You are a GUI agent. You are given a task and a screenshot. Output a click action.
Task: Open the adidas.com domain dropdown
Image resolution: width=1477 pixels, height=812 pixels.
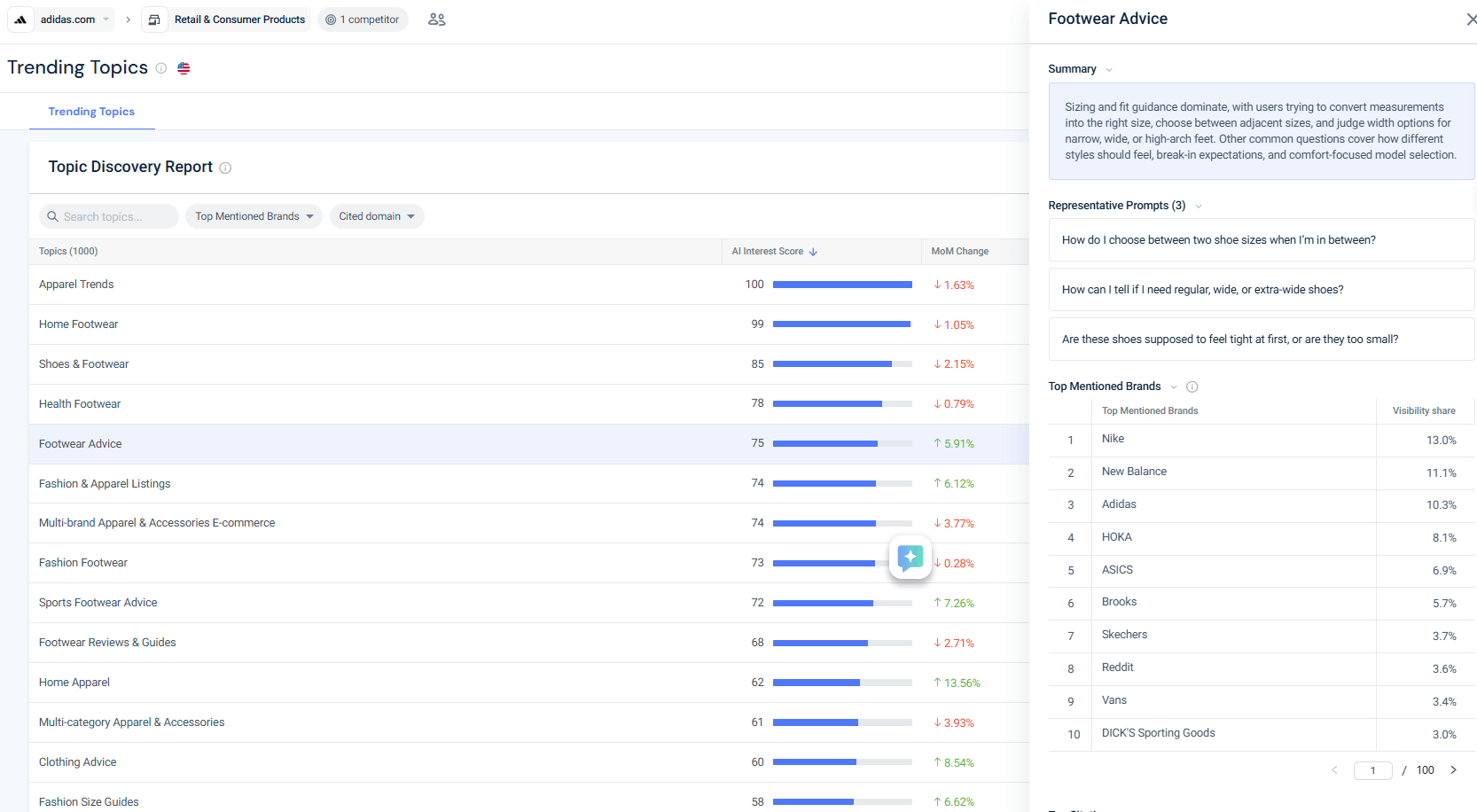(x=74, y=20)
